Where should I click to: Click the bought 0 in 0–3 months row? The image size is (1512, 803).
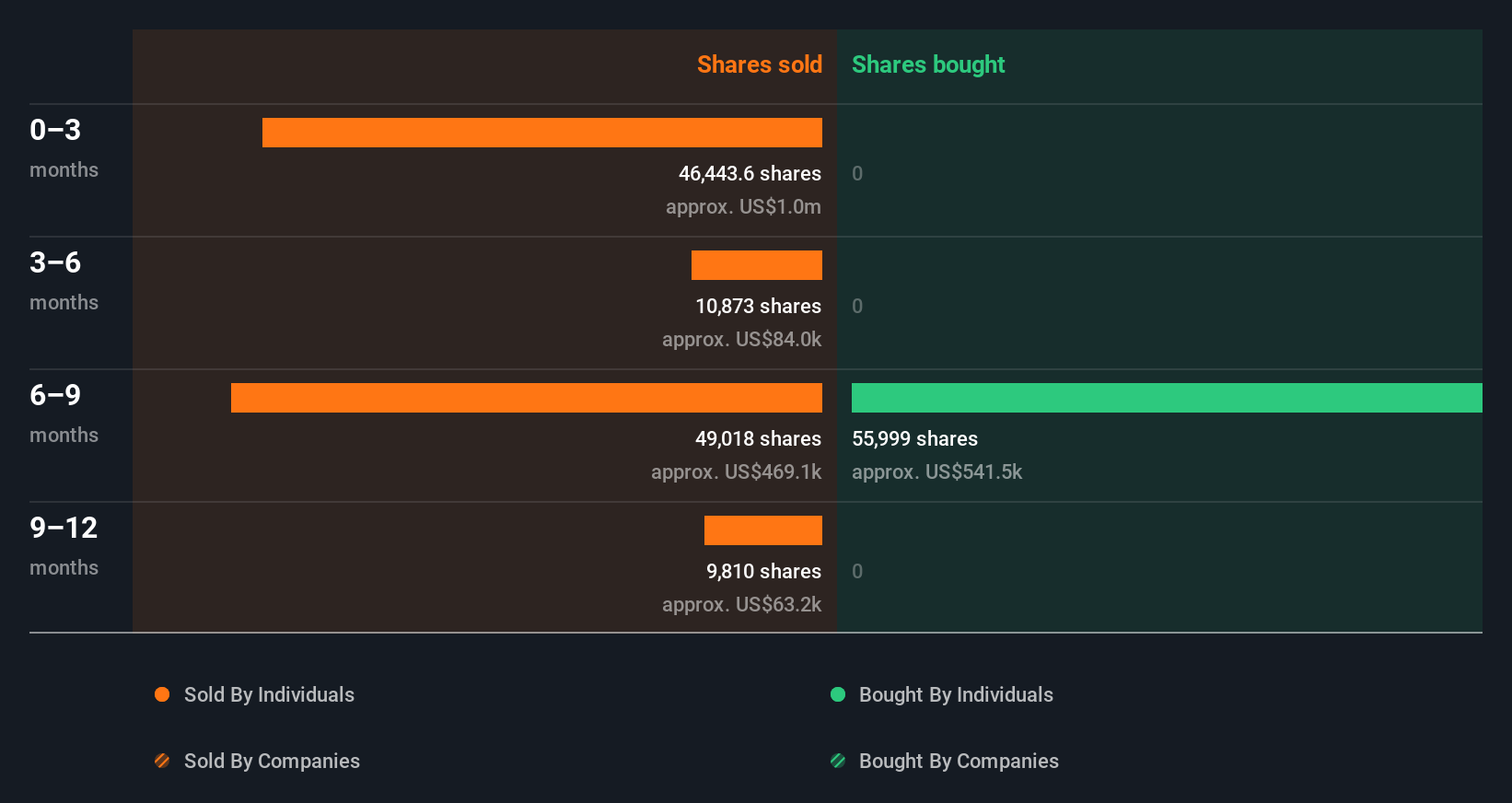click(x=857, y=174)
